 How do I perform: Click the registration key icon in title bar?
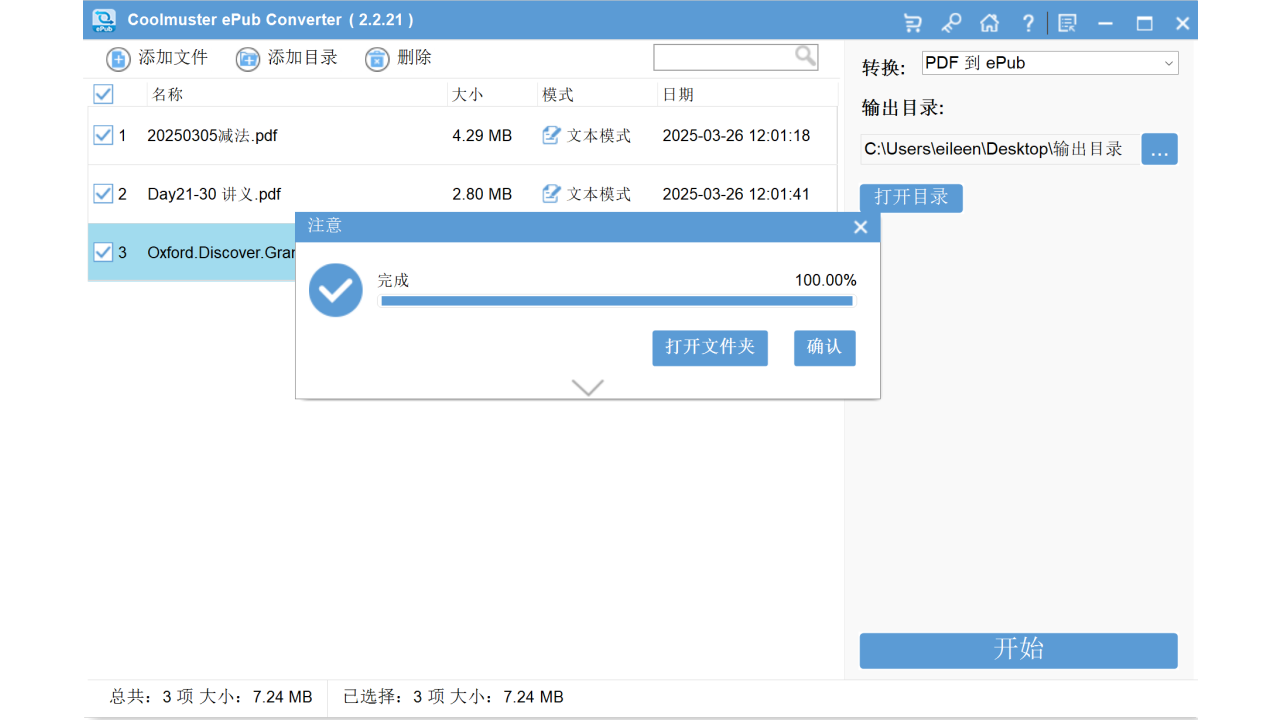pos(951,21)
